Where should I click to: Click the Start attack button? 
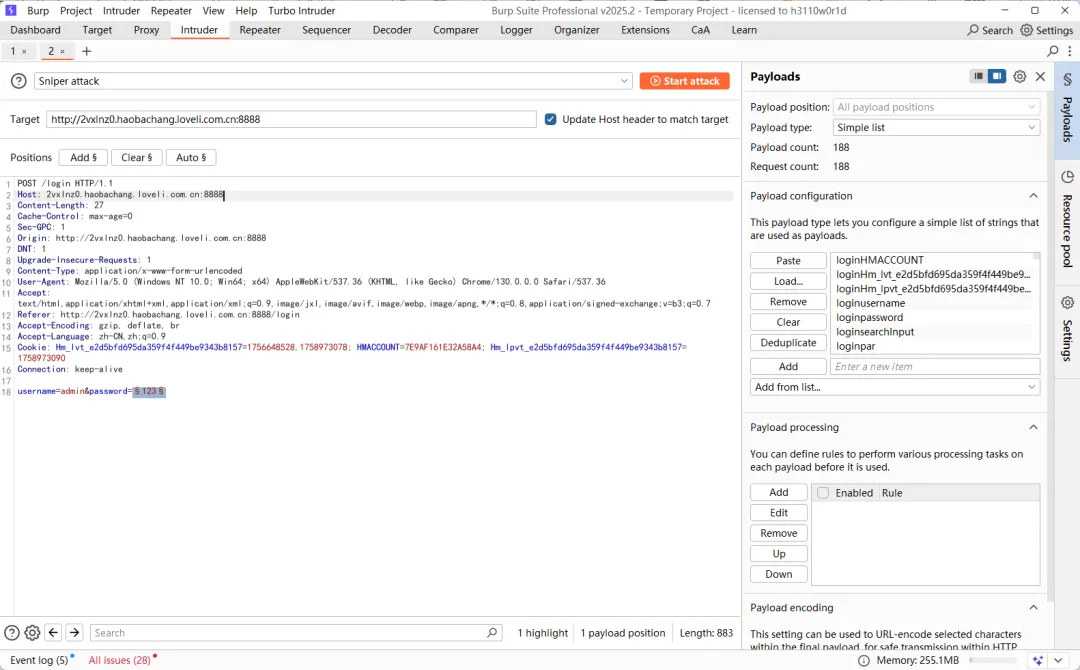point(684,81)
